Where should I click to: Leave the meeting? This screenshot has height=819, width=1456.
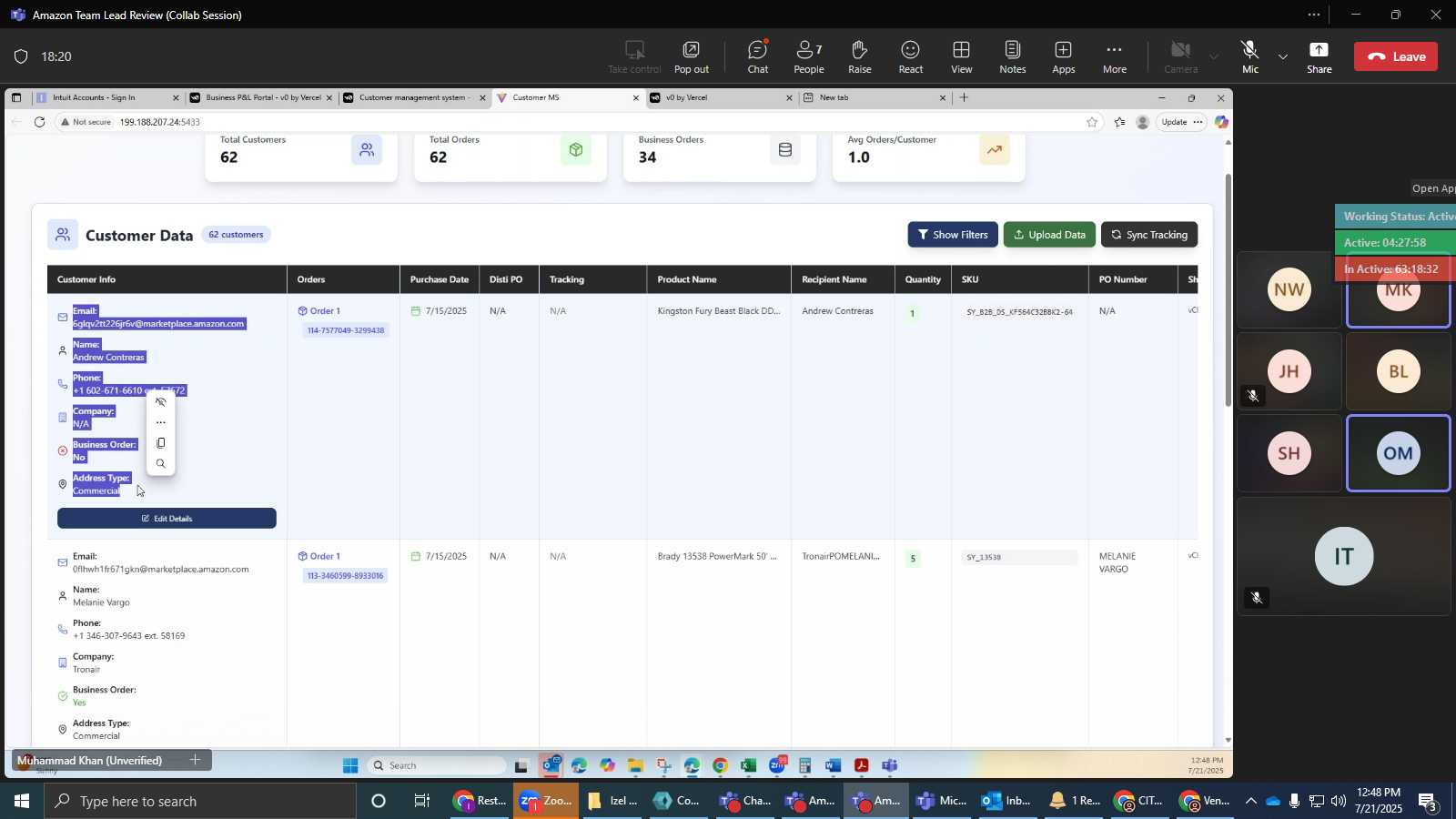(1396, 56)
